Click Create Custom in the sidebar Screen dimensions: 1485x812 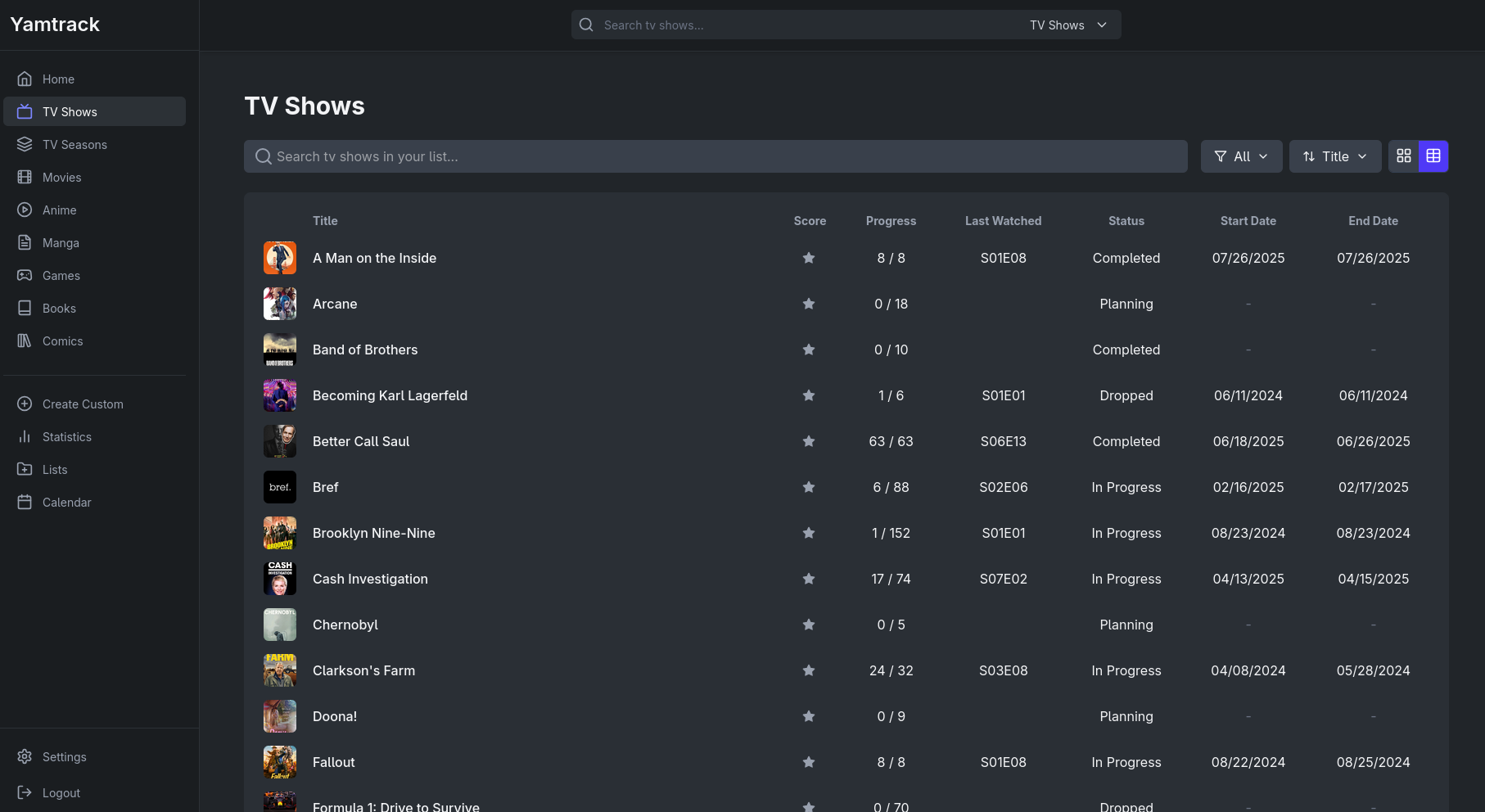[83, 404]
